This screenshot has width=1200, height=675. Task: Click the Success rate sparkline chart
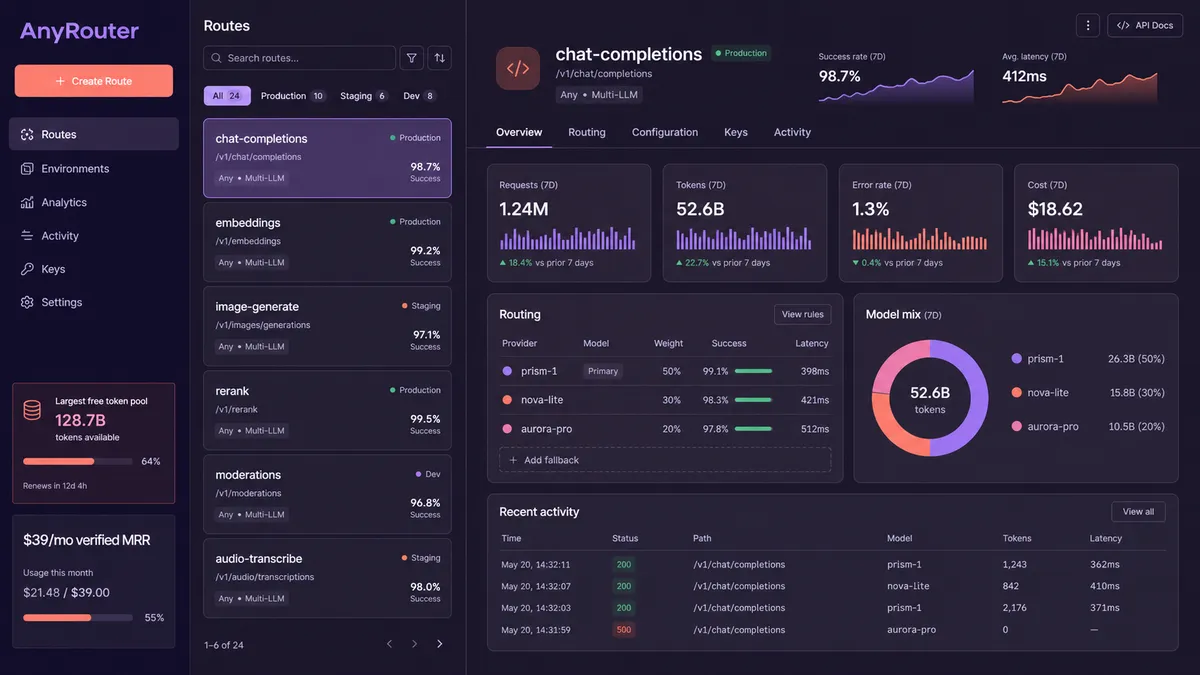[x=896, y=87]
